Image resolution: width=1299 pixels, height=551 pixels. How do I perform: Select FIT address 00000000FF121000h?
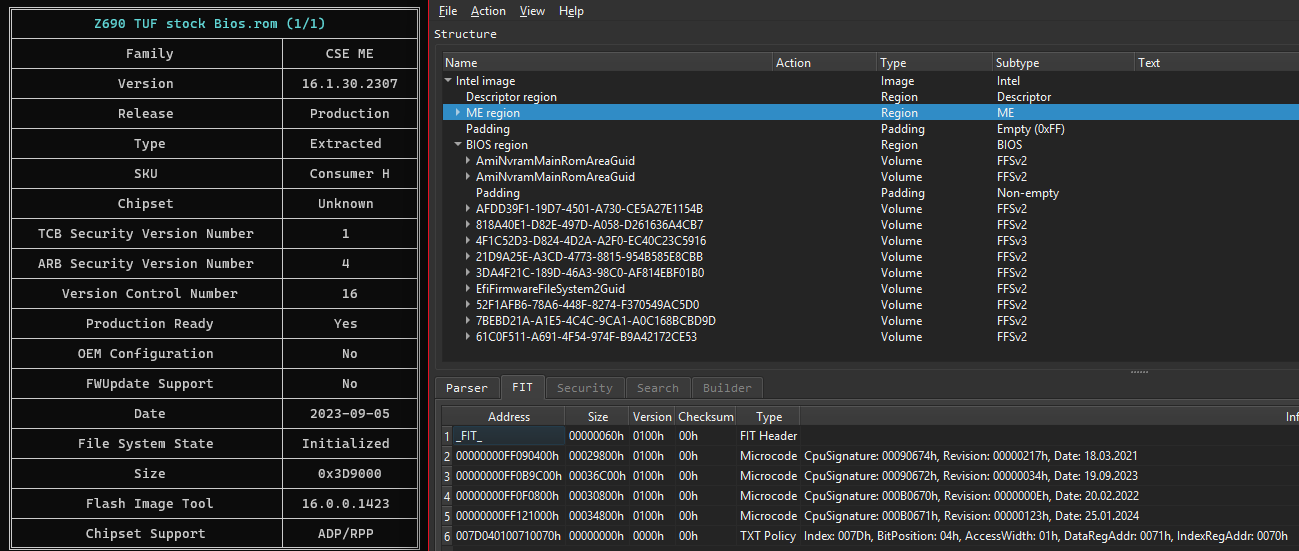[x=507, y=516]
